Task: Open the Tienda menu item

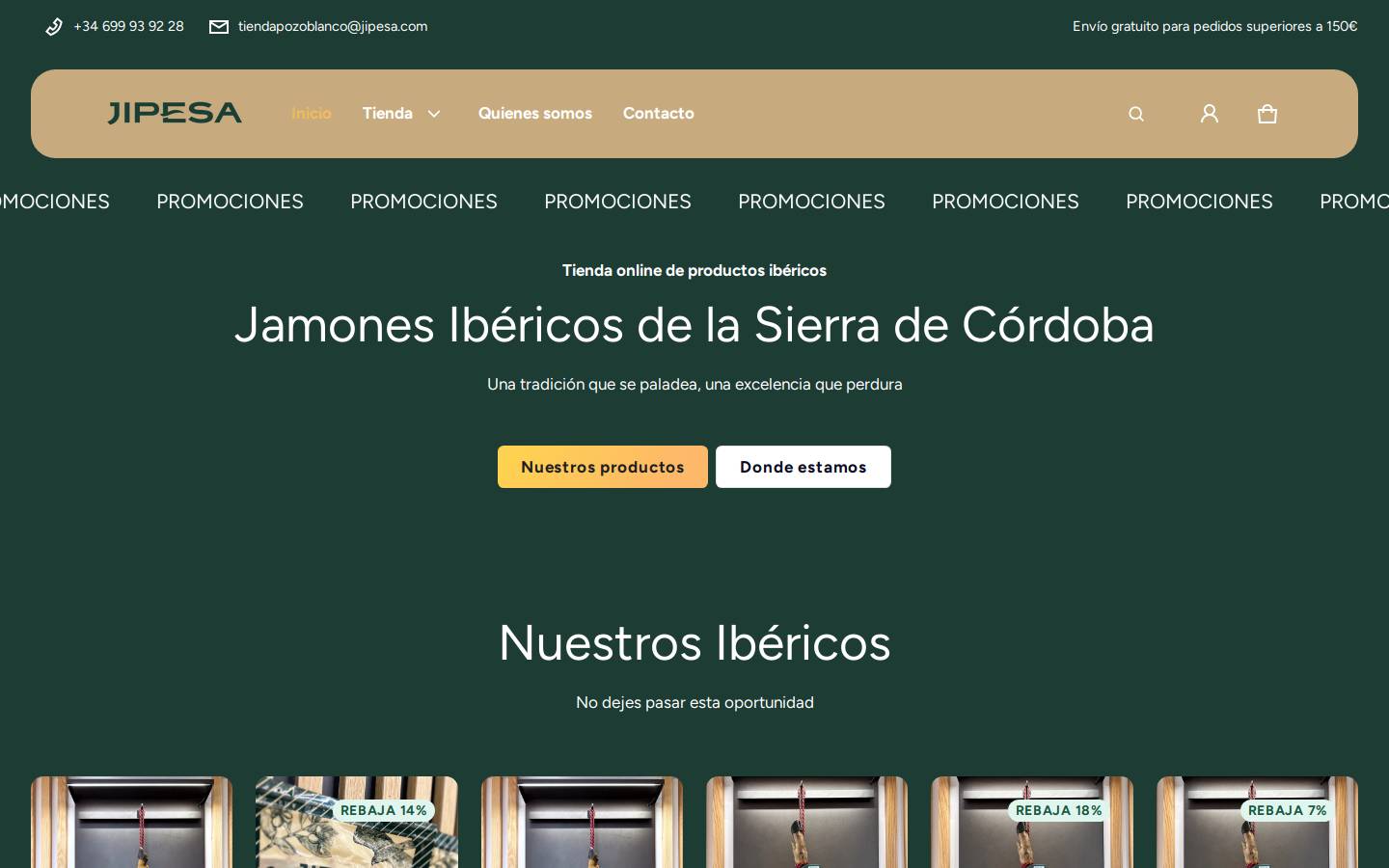Action: (388, 113)
